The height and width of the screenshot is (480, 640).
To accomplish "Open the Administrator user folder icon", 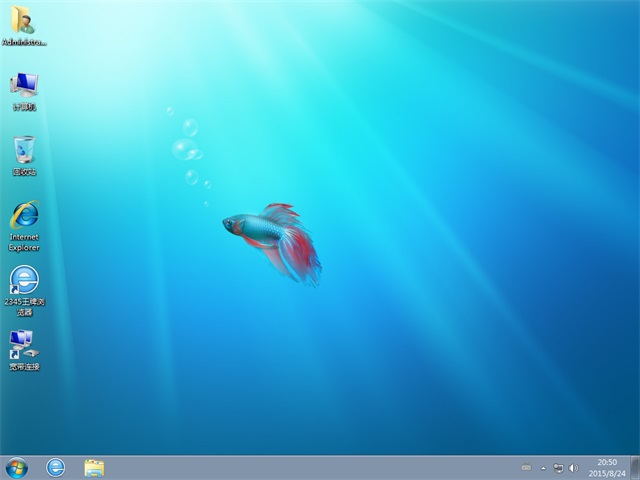I will tap(24, 20).
